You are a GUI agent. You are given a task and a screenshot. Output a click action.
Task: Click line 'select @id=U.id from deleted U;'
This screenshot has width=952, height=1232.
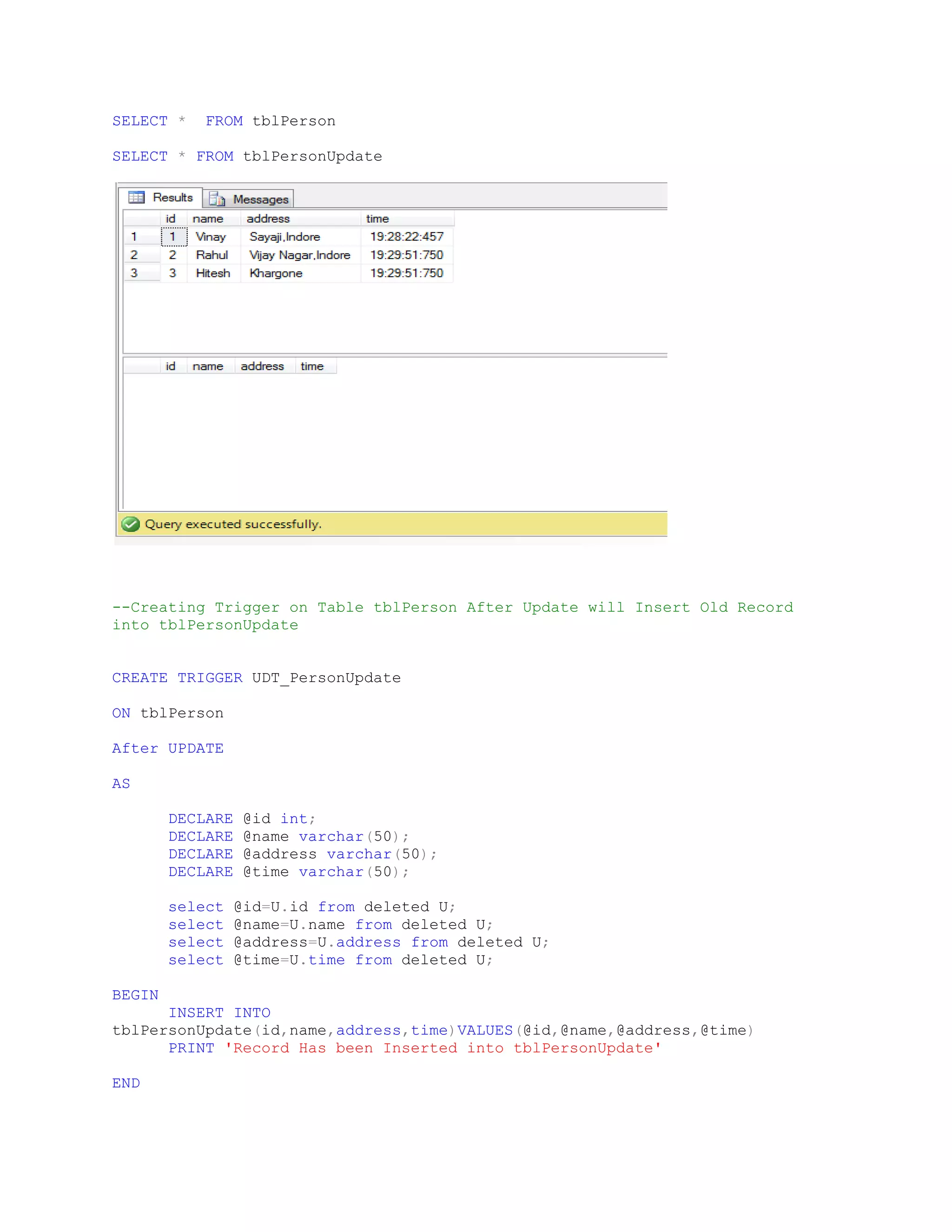click(x=312, y=907)
